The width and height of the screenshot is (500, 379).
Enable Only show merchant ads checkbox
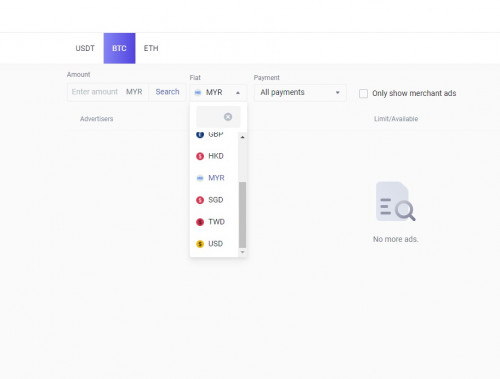point(363,93)
